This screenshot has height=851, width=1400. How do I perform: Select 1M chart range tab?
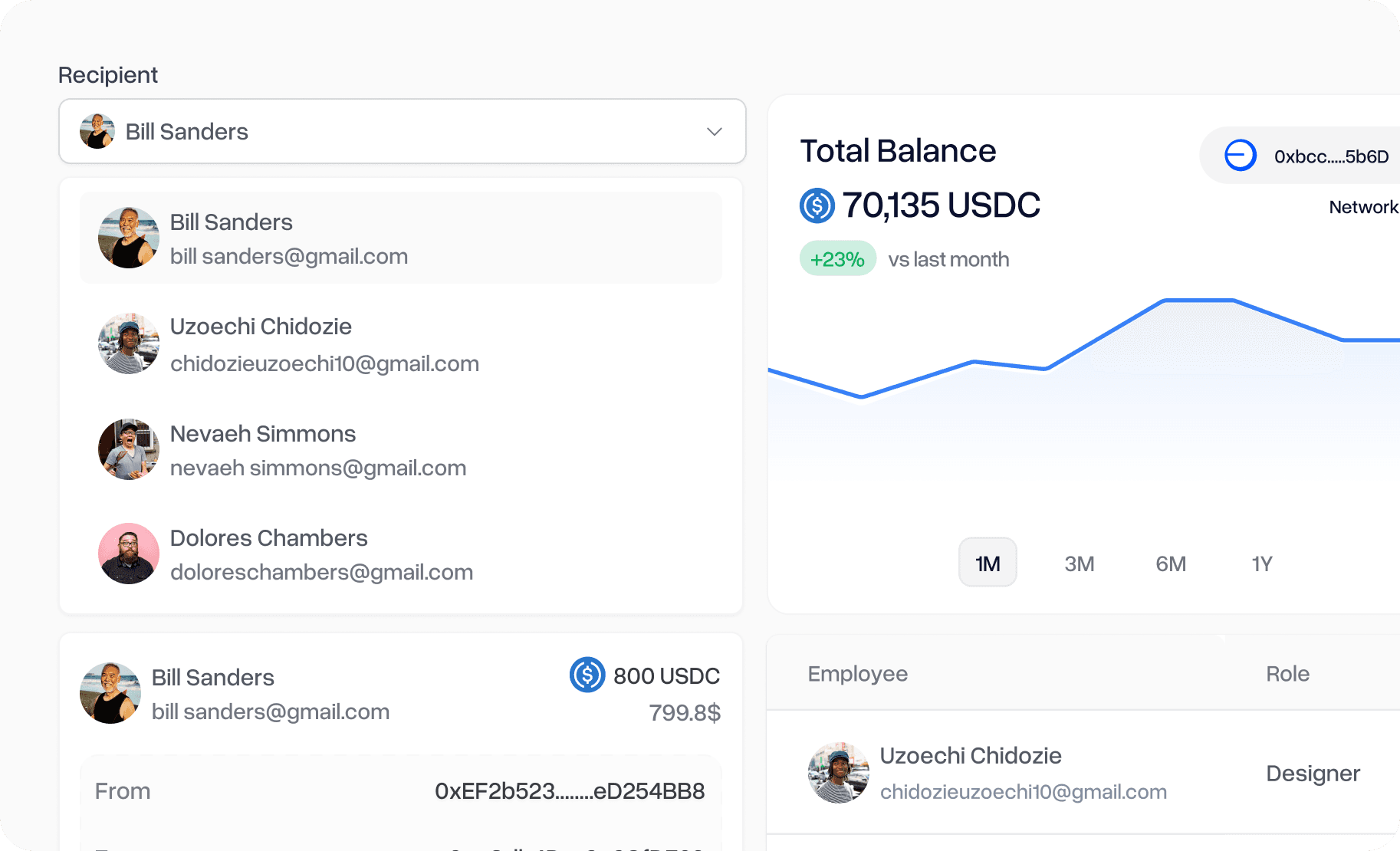point(988,563)
